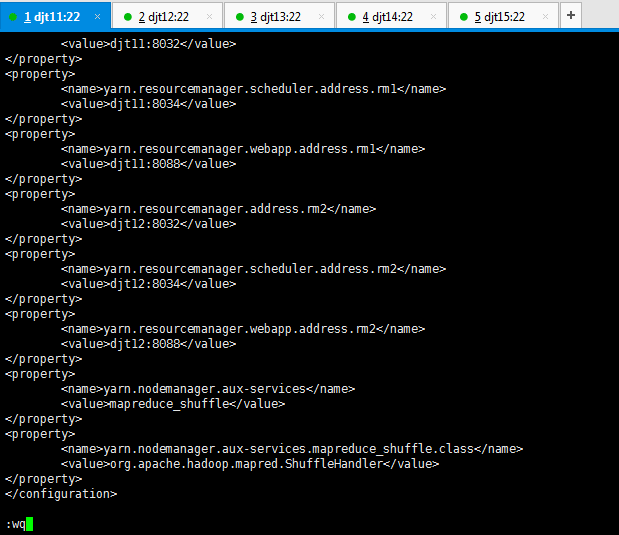Click green status dot on djt15:22 tab
The height and width of the screenshot is (535, 619).
coord(464,17)
